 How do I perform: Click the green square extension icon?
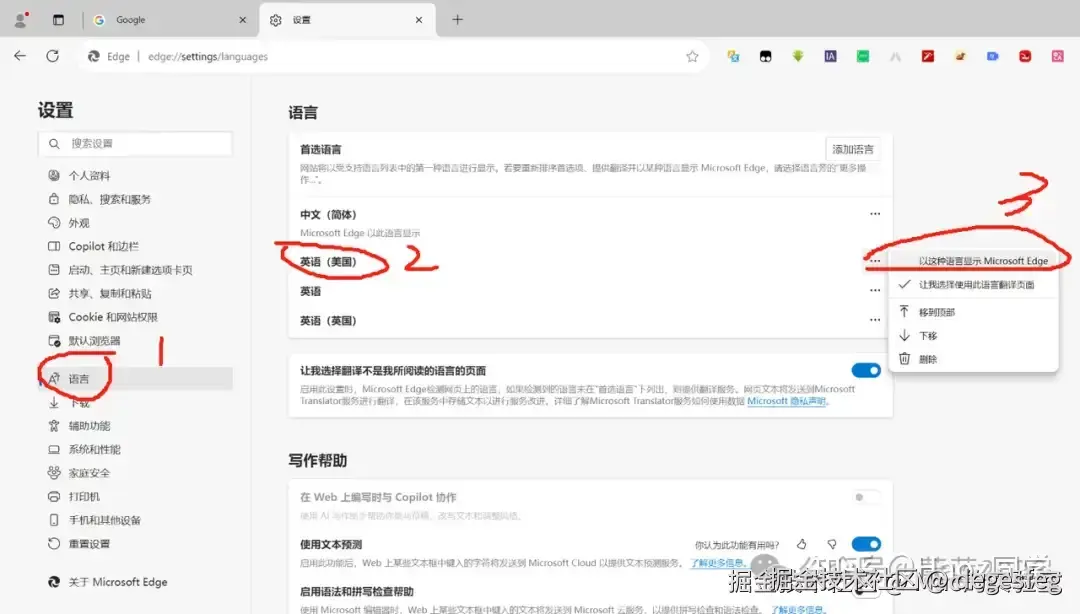tap(862, 57)
